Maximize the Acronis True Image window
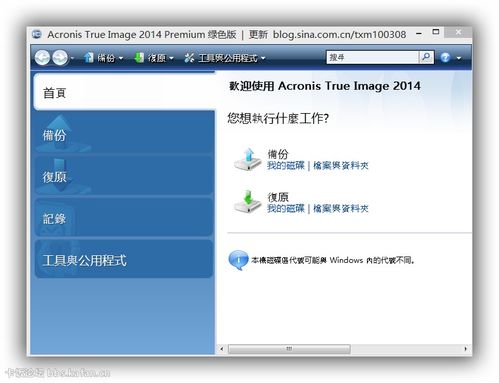 coord(436,32)
